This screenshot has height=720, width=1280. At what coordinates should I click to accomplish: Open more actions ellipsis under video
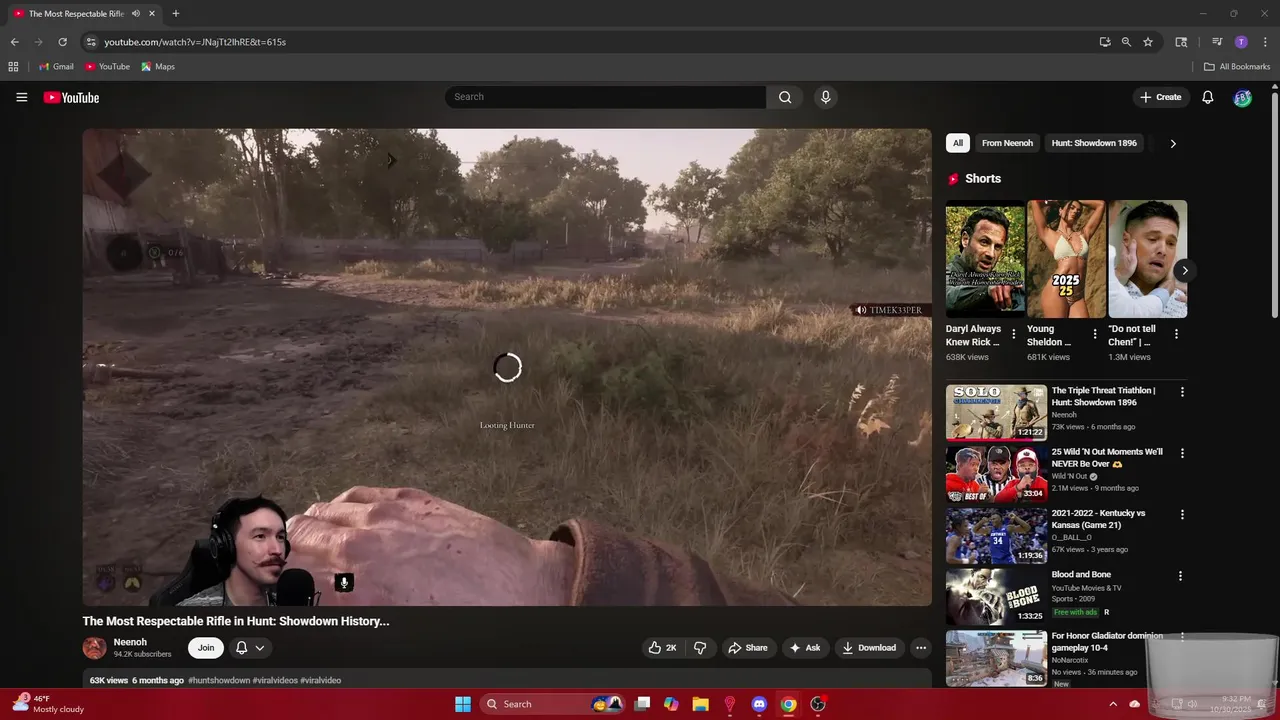click(x=921, y=648)
